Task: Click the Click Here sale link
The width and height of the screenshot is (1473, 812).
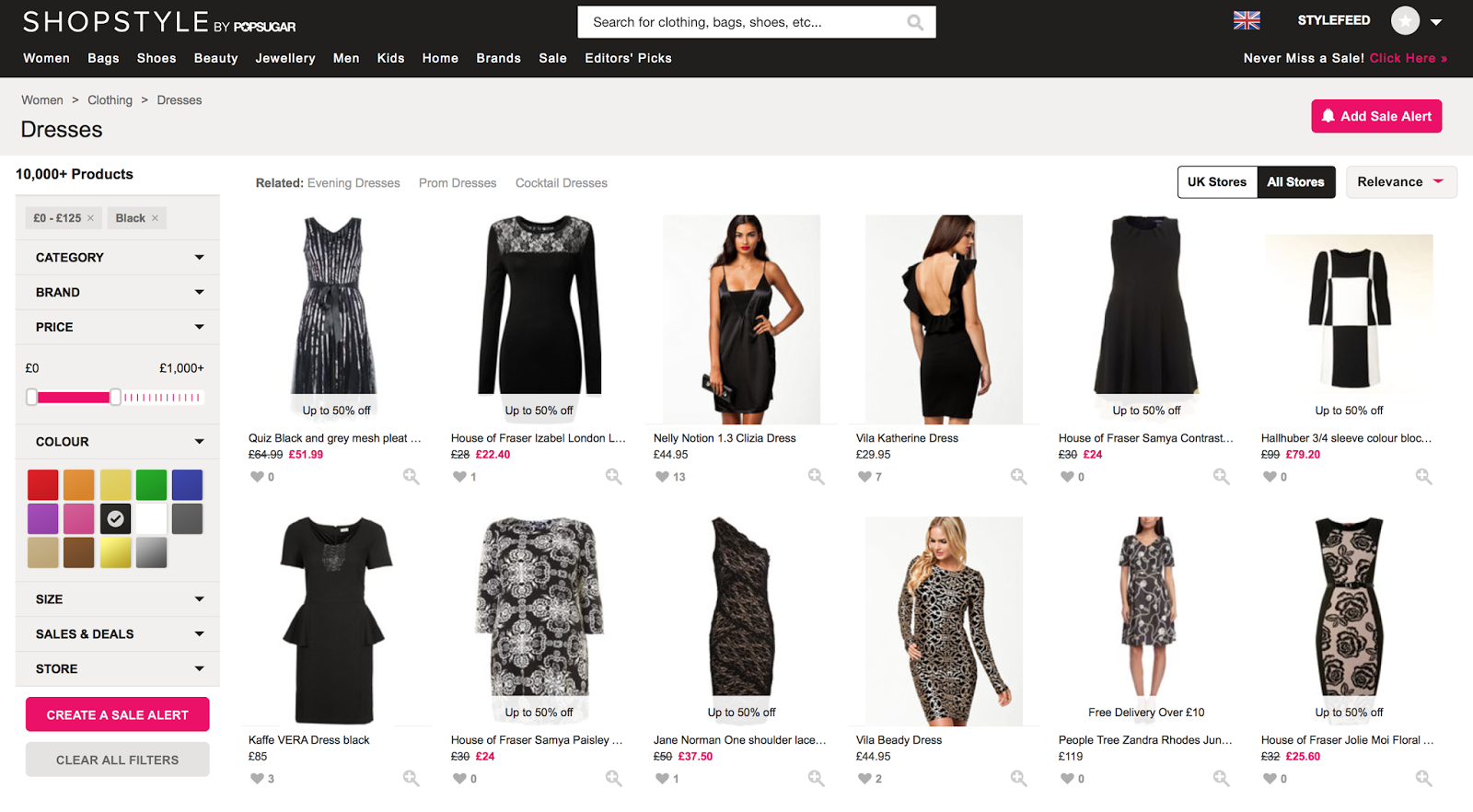Action: tap(1408, 58)
